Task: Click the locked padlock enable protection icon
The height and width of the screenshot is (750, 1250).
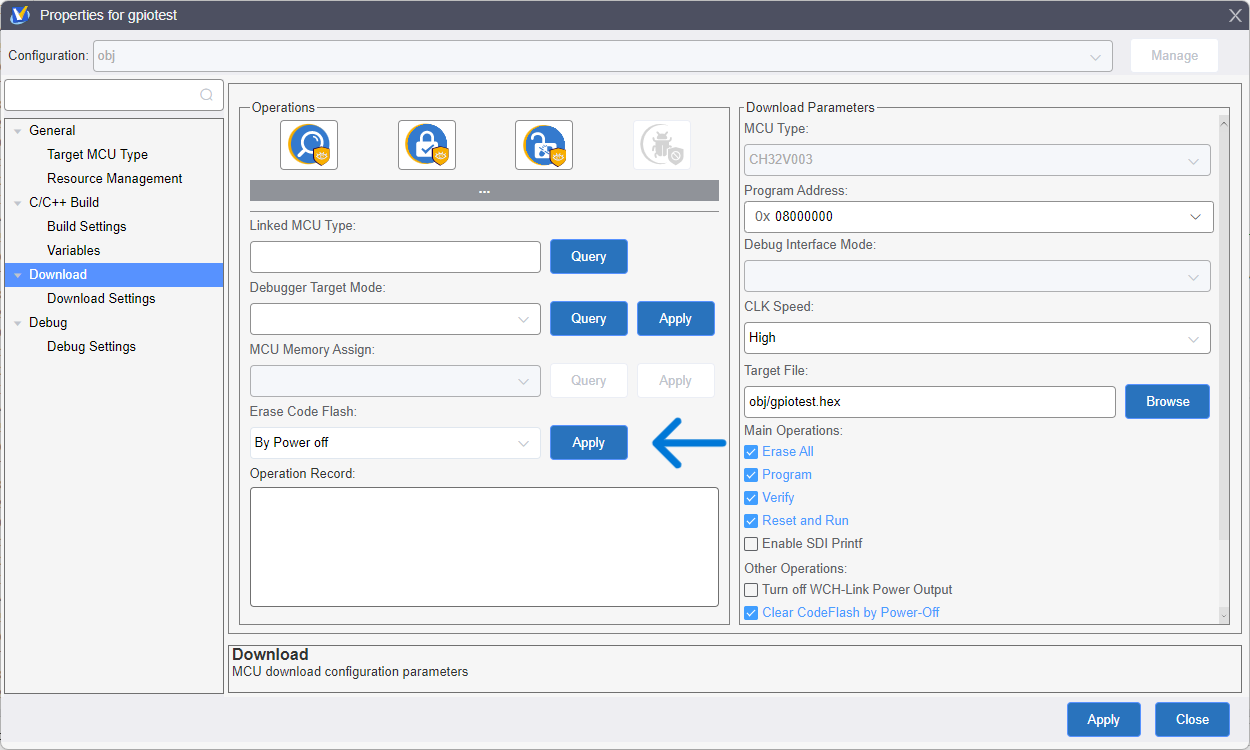Action: click(427, 145)
